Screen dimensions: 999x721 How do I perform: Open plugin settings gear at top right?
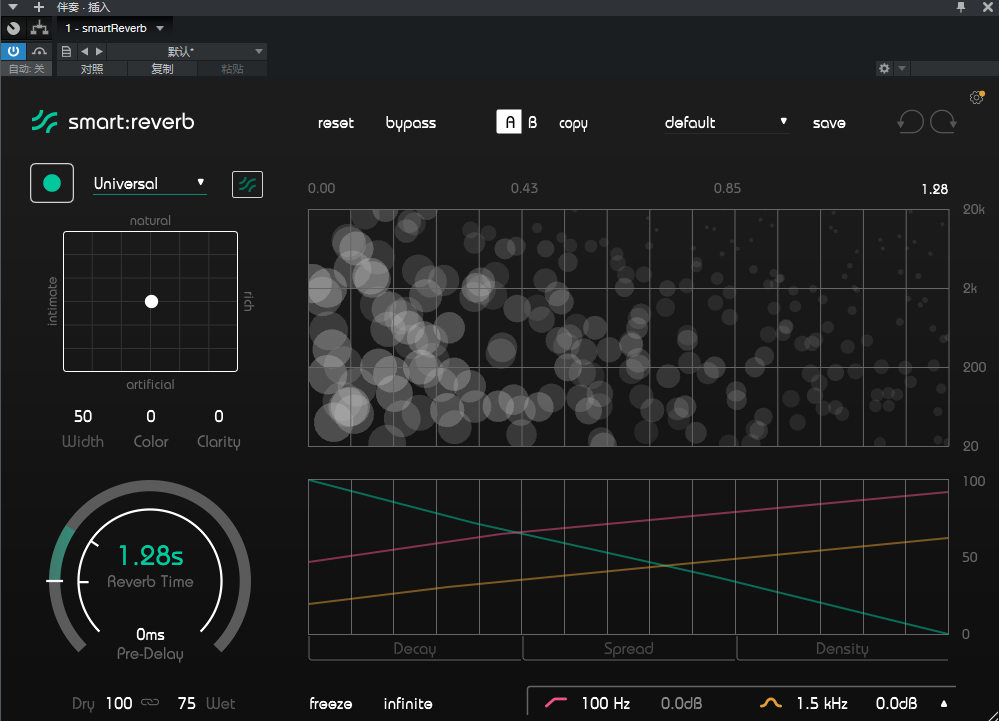pos(977,97)
